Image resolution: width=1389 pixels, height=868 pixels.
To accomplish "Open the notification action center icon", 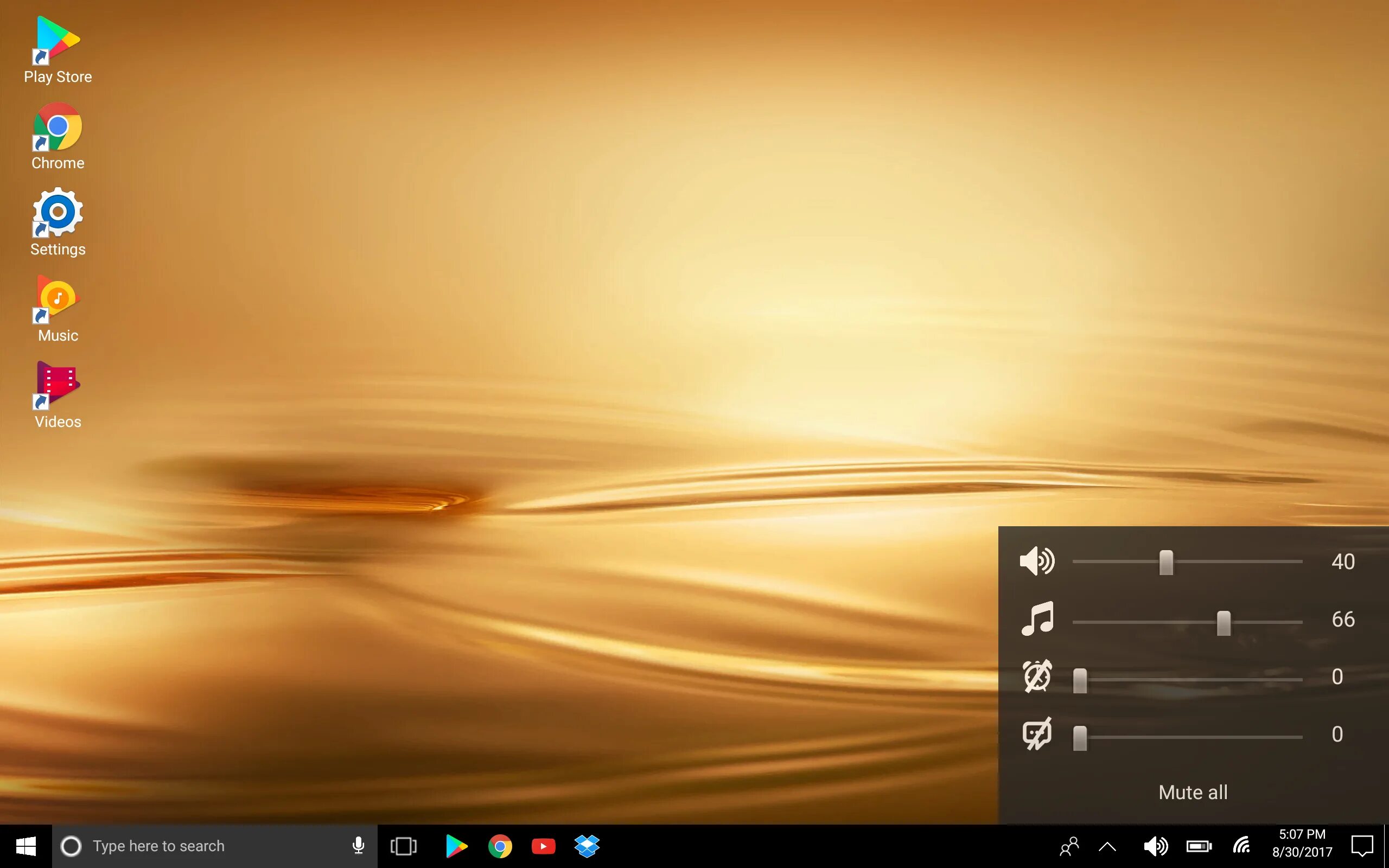I will [1361, 846].
